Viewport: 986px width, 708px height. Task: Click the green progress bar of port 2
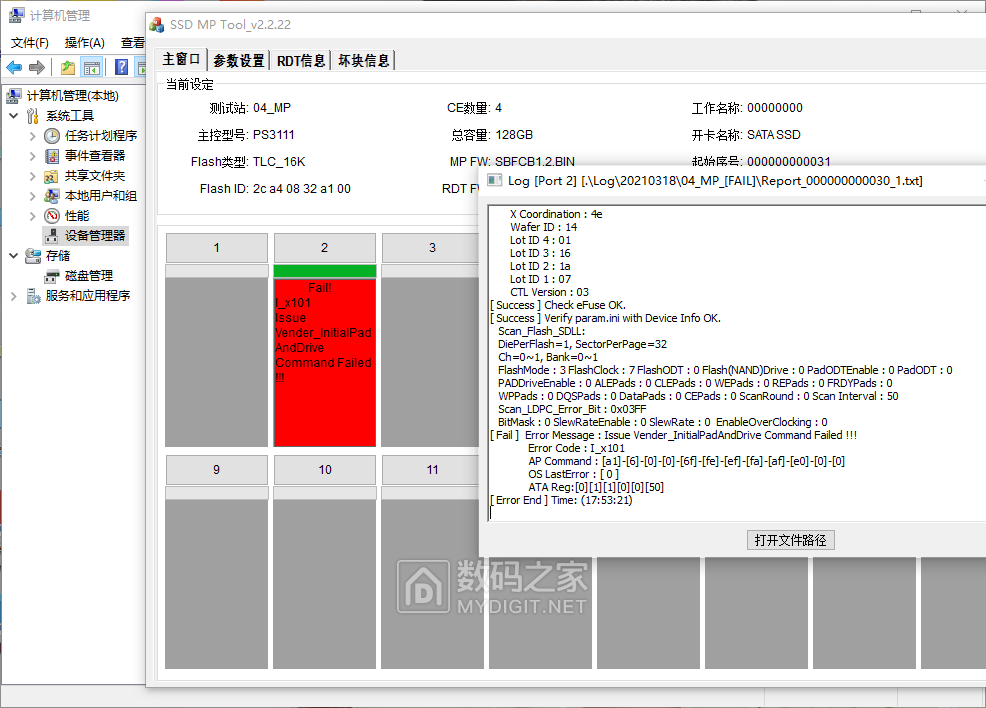tap(324, 271)
